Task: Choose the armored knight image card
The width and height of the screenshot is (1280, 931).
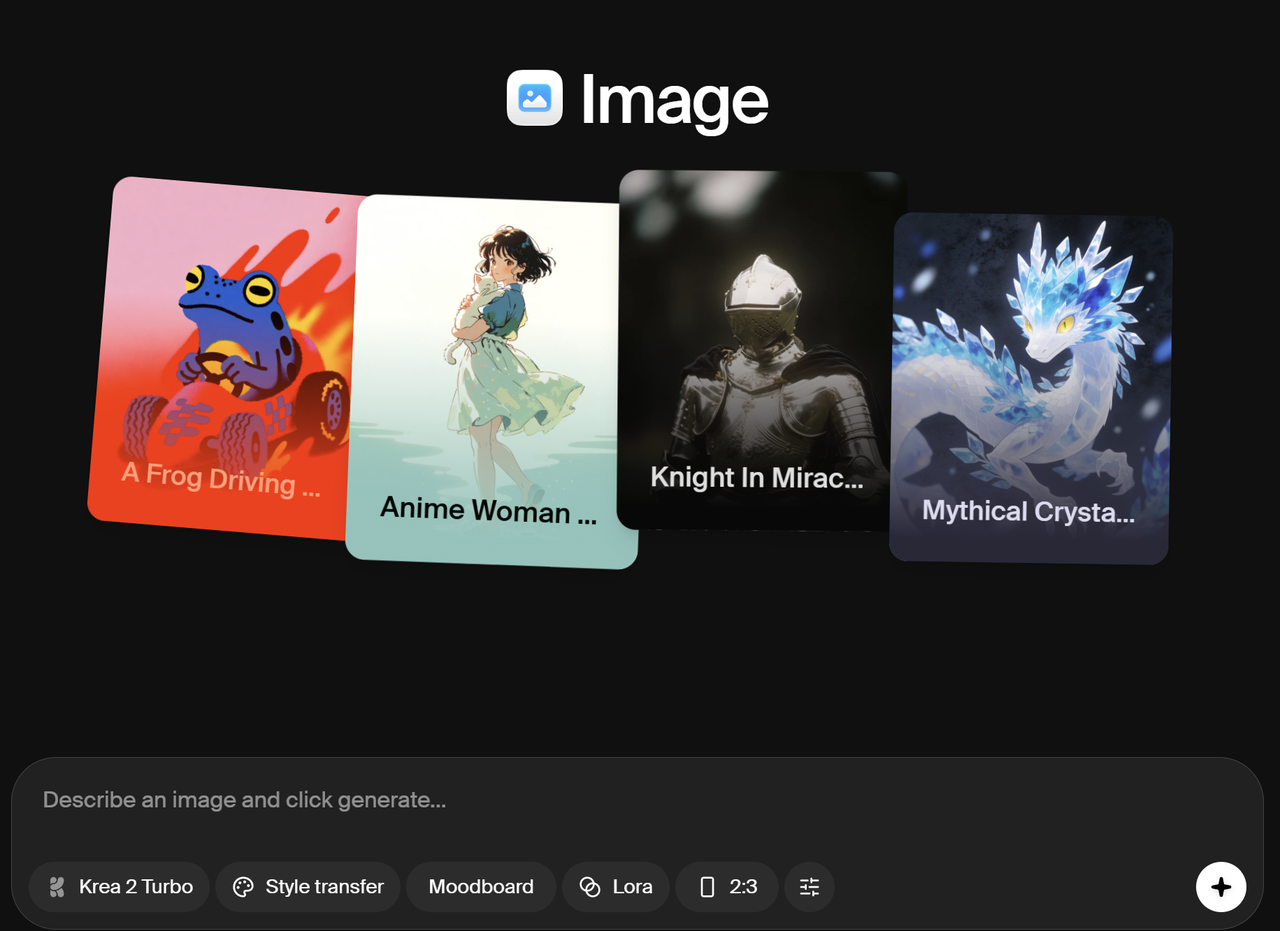Action: pyautogui.click(x=762, y=350)
